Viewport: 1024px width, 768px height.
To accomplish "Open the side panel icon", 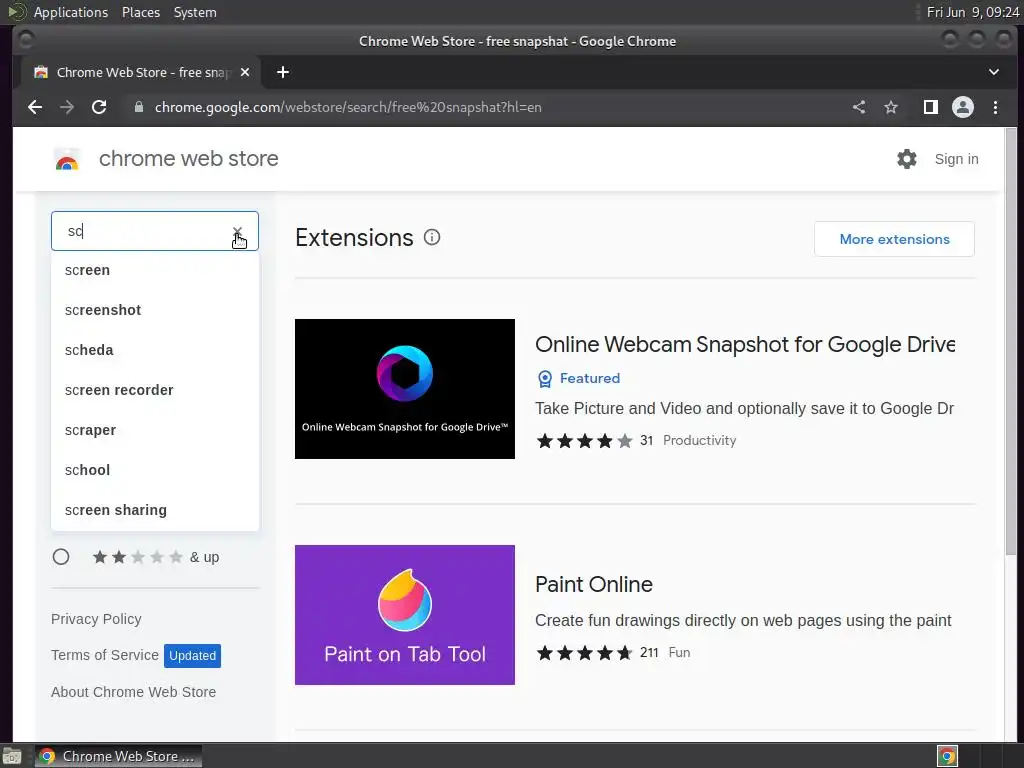I will pos(931,107).
